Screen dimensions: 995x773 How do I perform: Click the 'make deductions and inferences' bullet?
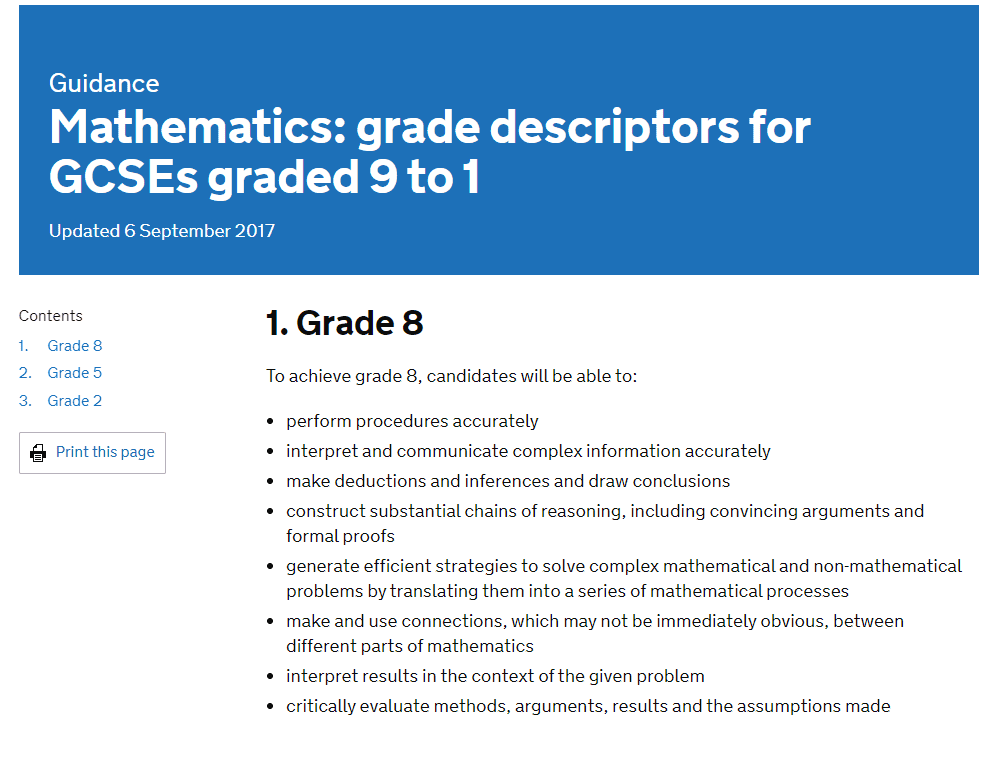[508, 481]
